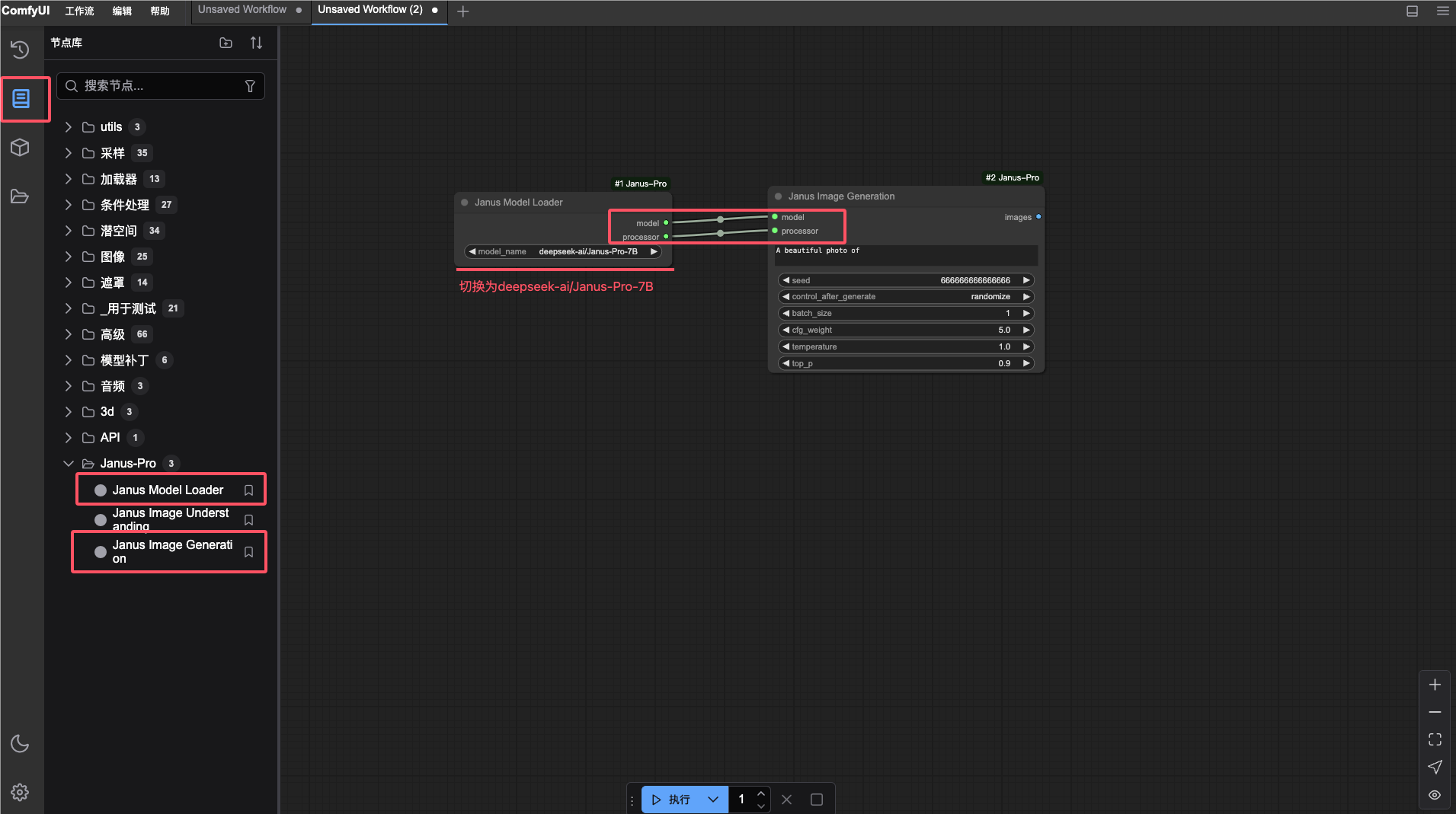Click the top_p value slider
This screenshot has width=1456, height=814.
point(906,364)
